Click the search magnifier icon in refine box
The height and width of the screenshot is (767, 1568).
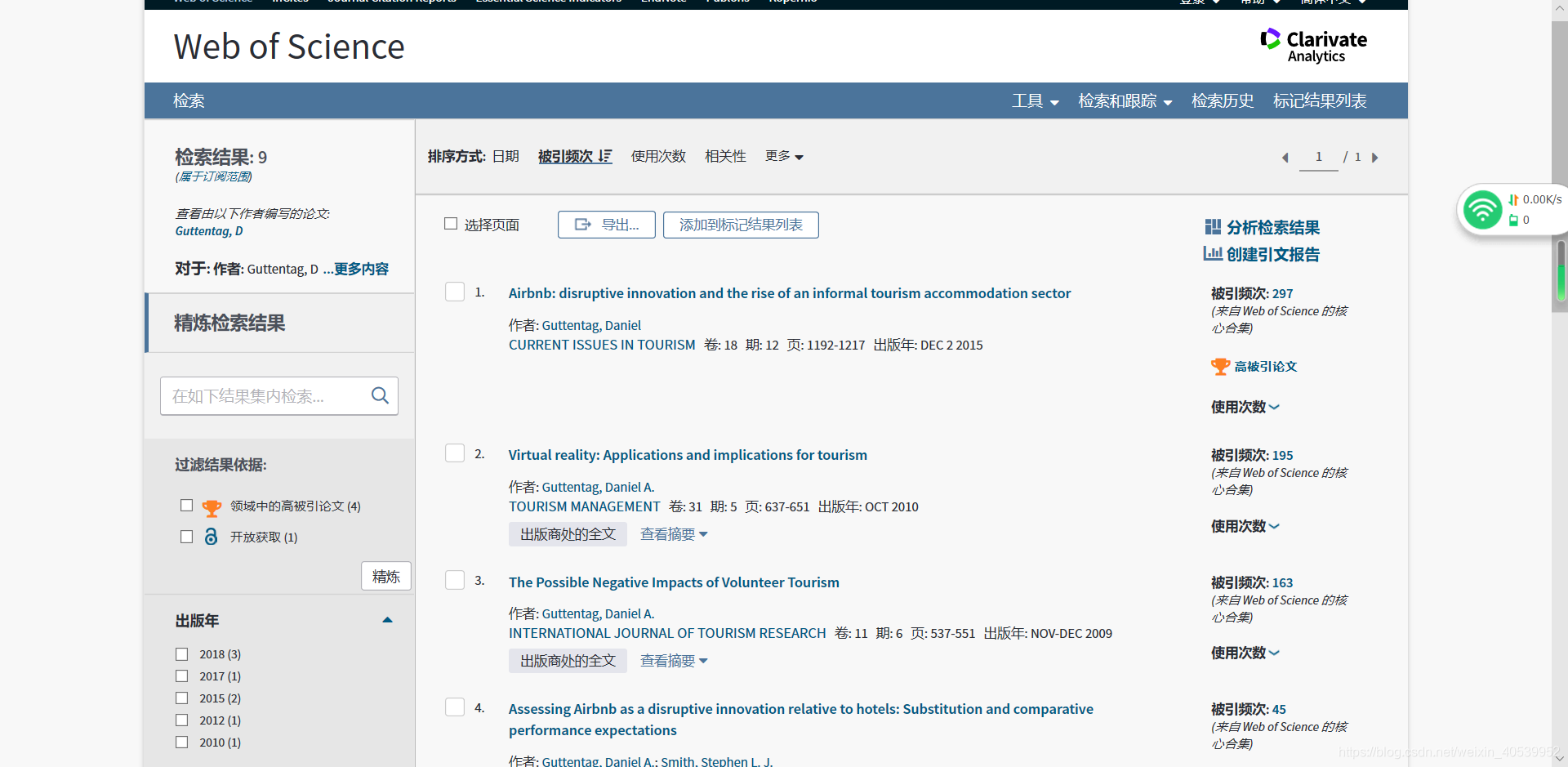click(380, 395)
